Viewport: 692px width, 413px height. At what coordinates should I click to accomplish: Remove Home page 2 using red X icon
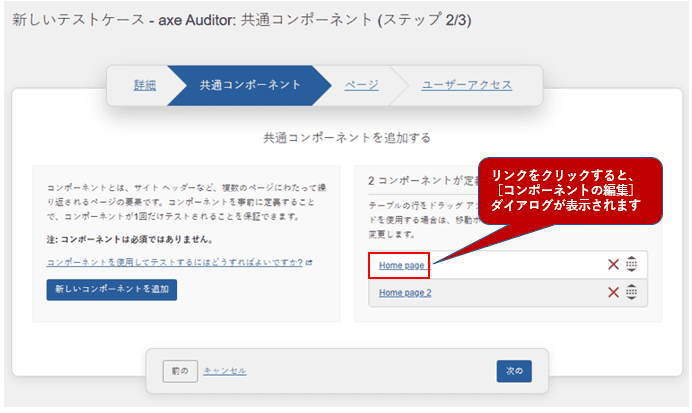tap(614, 292)
